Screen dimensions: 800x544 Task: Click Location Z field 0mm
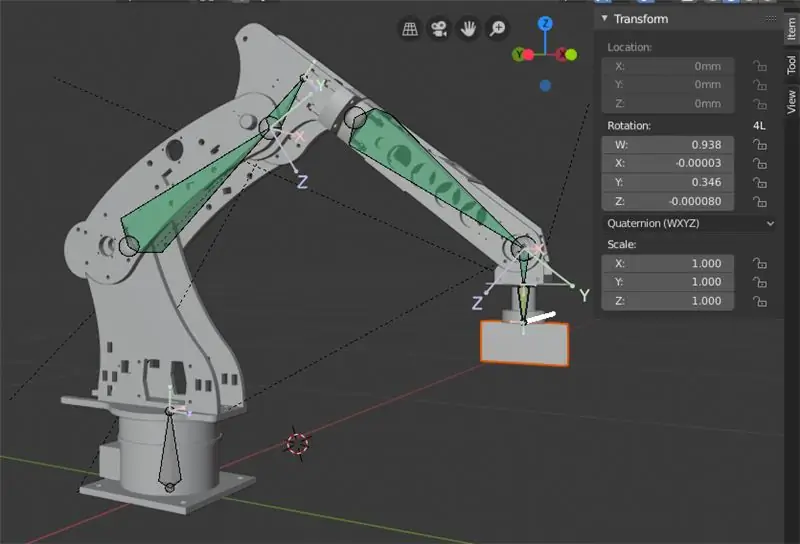tap(668, 104)
